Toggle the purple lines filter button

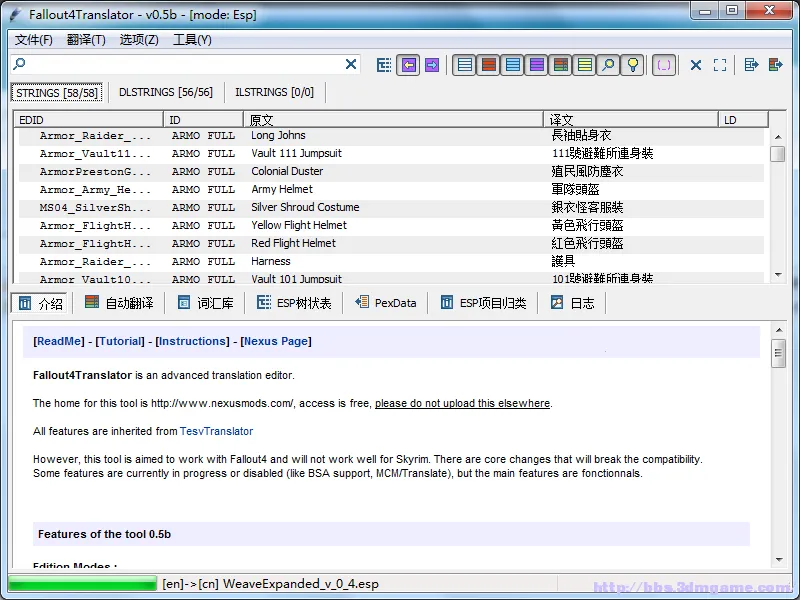click(537, 65)
